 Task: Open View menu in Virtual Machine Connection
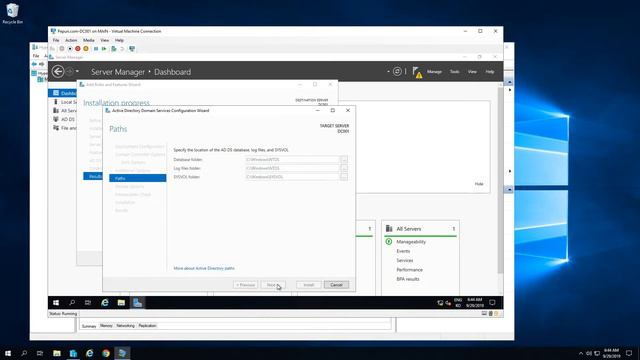[104, 40]
